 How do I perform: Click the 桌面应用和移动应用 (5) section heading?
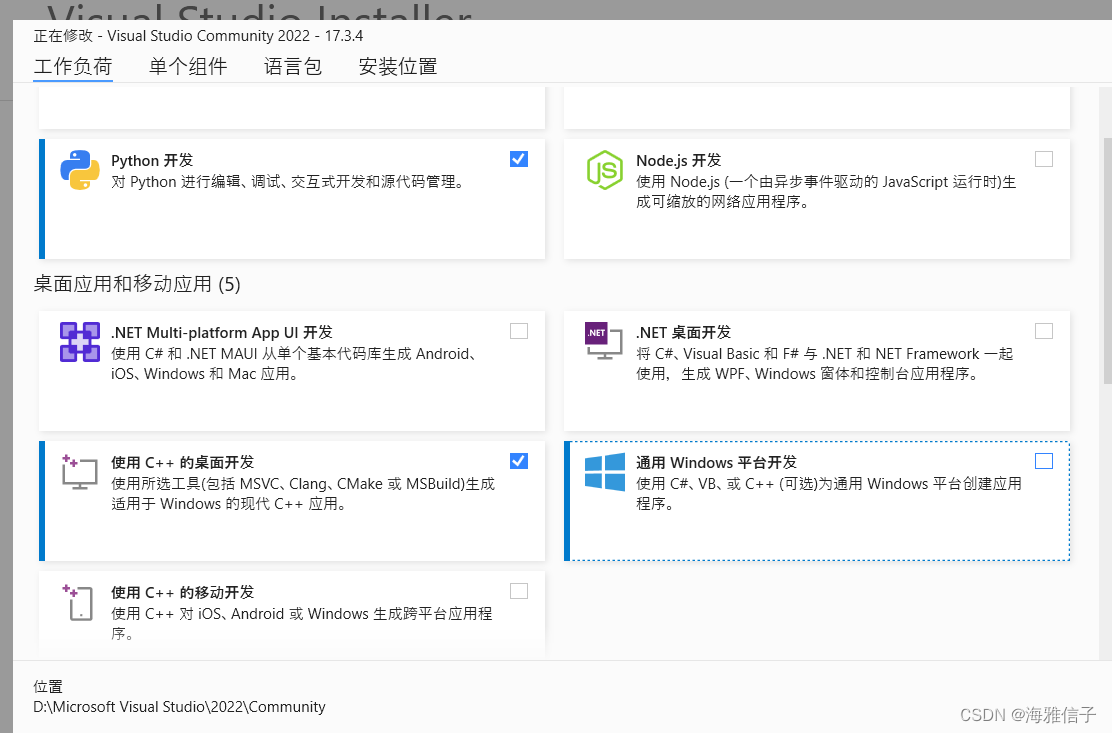click(137, 284)
